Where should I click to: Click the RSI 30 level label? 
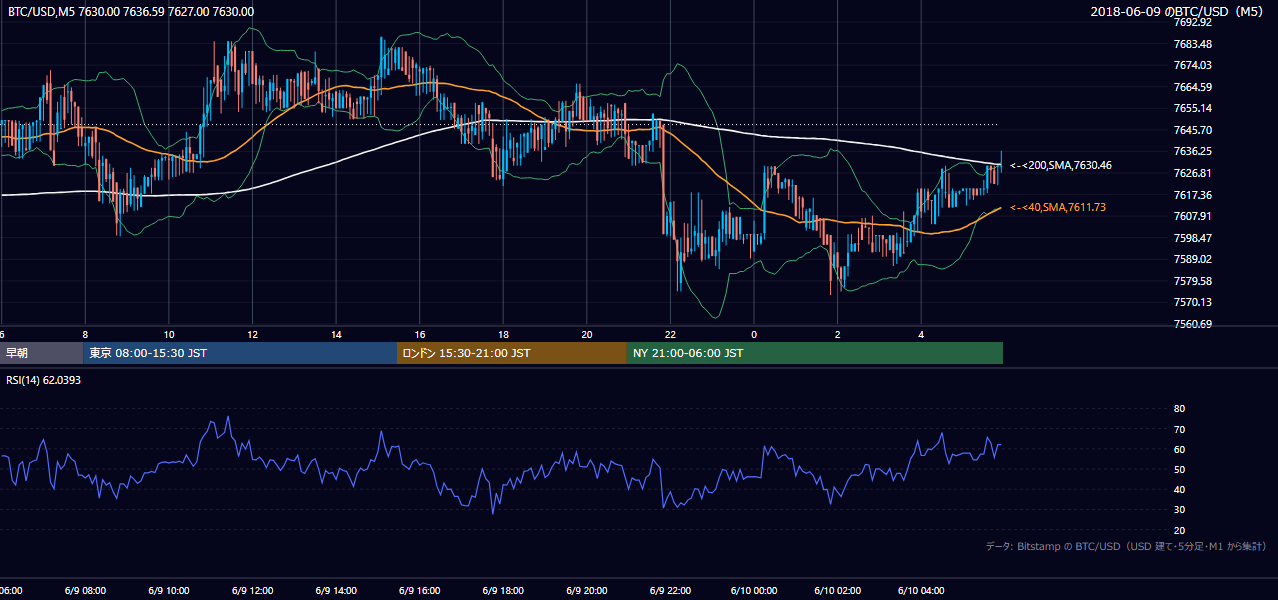click(x=1179, y=510)
